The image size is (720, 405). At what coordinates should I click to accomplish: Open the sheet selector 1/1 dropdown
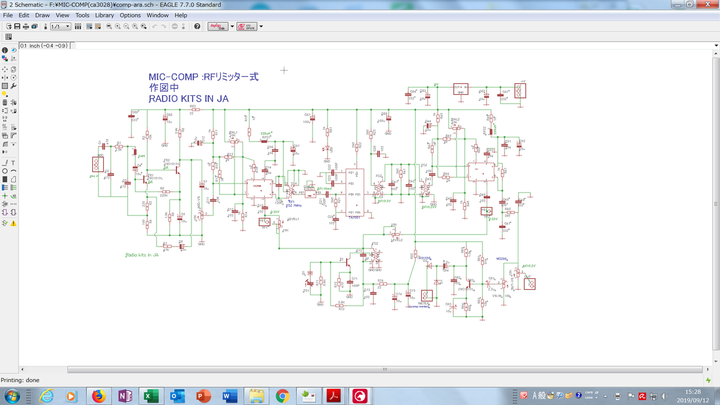[60, 26]
